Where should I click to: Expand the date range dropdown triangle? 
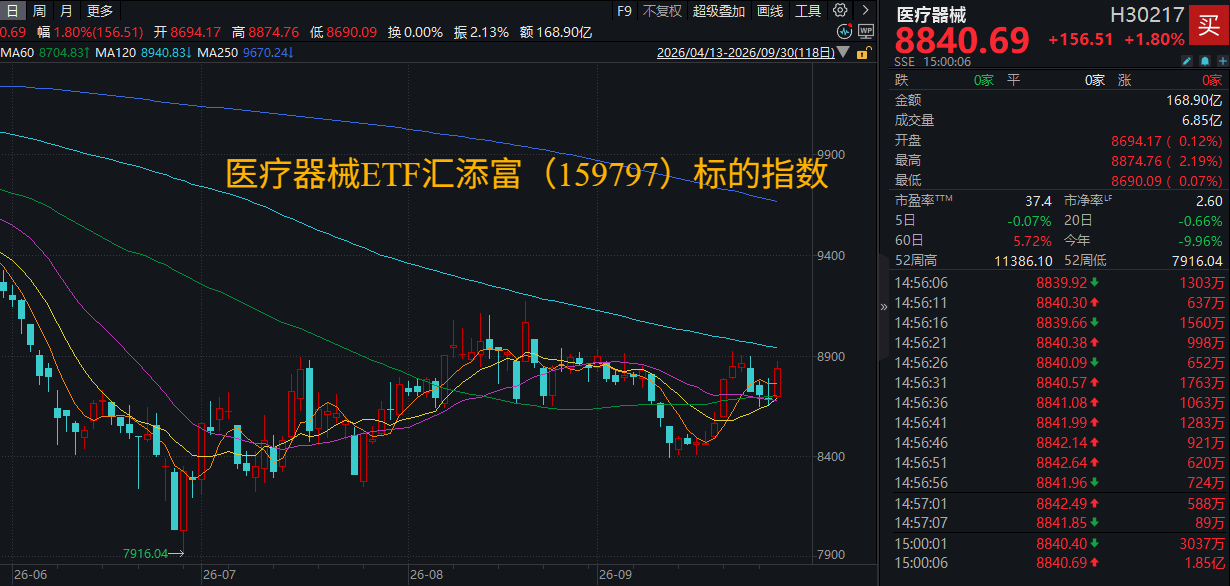click(x=844, y=52)
